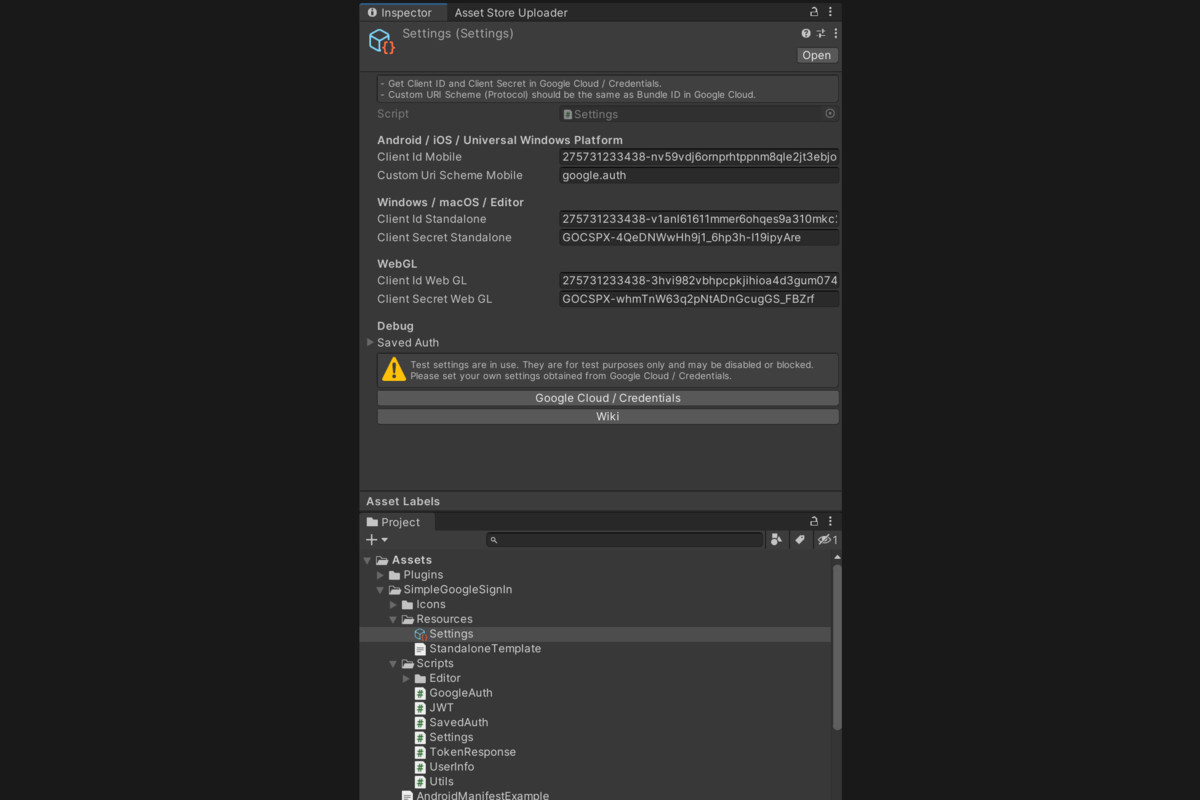Click the Assets root folder icon
The image size is (1200, 800).
382,560
